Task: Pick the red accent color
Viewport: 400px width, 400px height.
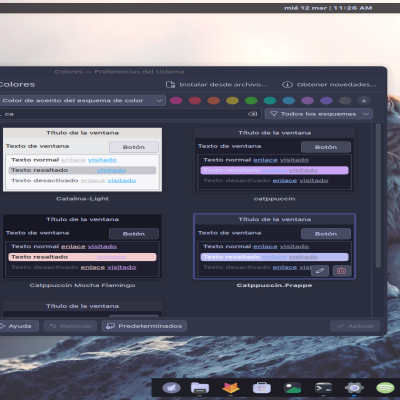Action: (195, 100)
